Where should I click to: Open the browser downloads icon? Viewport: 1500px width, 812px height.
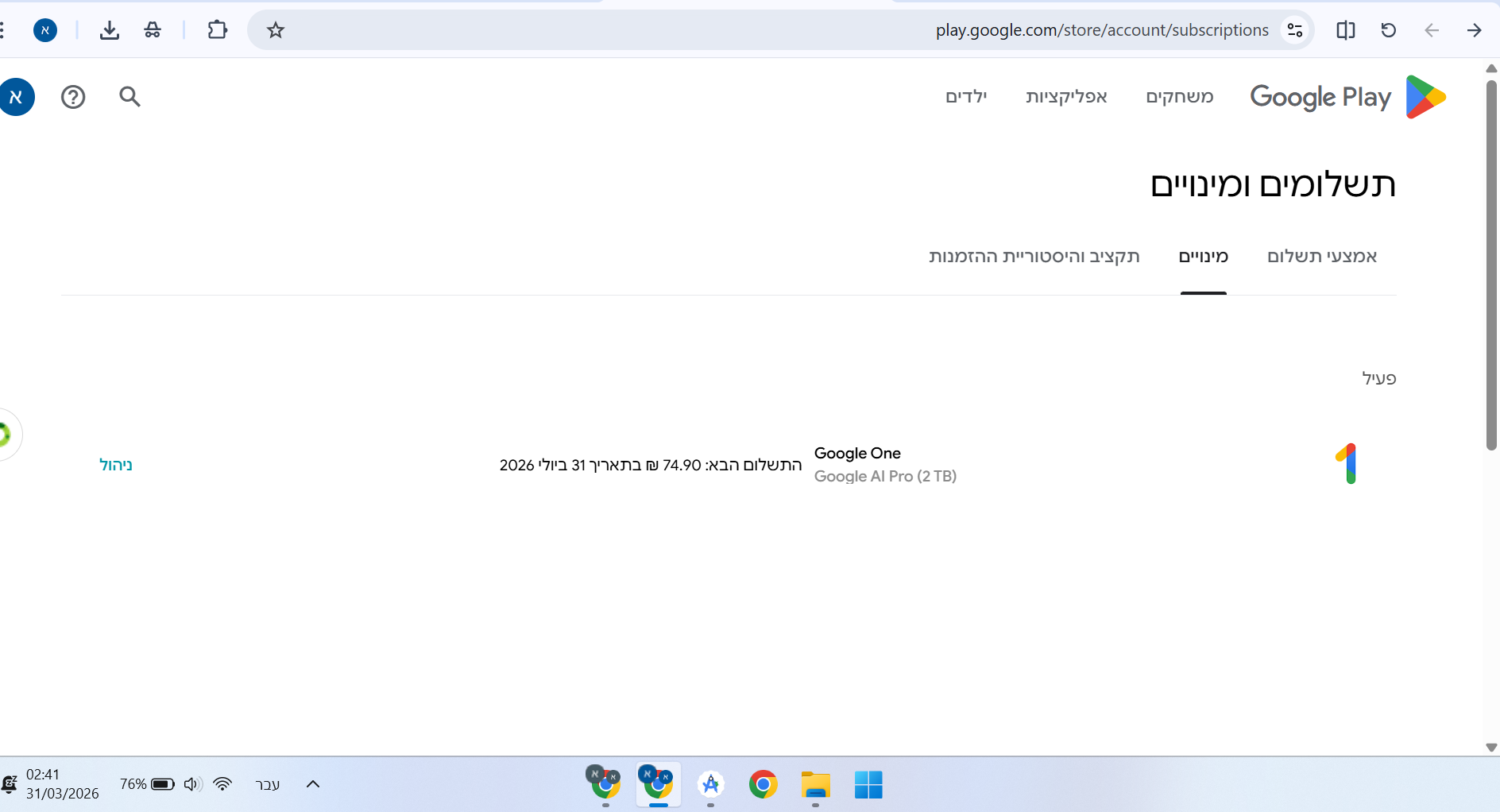click(x=110, y=30)
